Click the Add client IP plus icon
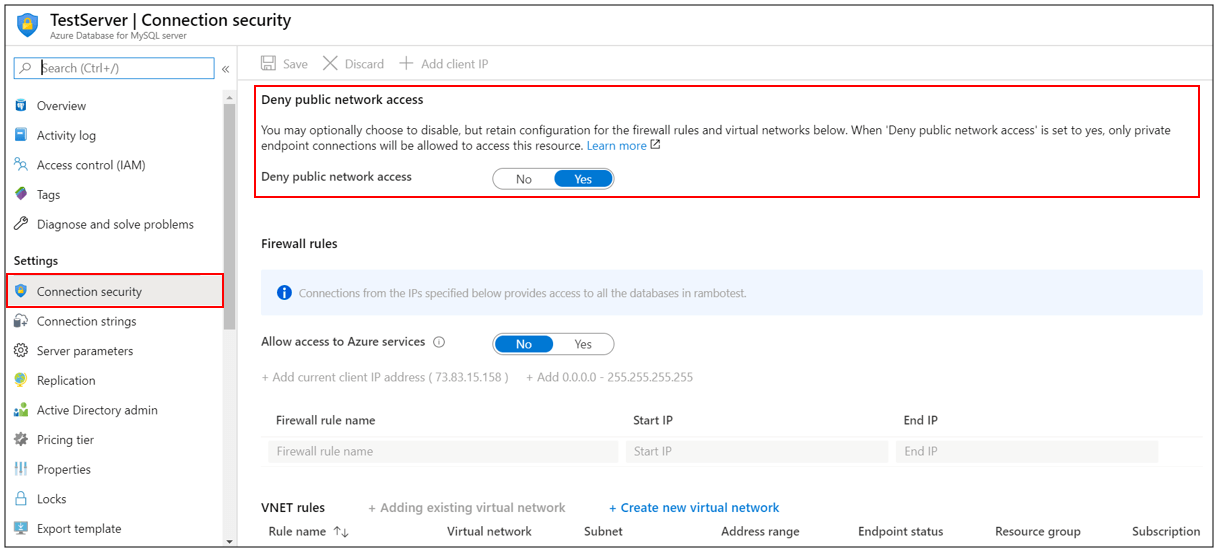Viewport: 1218px width, 552px height. pos(406,63)
